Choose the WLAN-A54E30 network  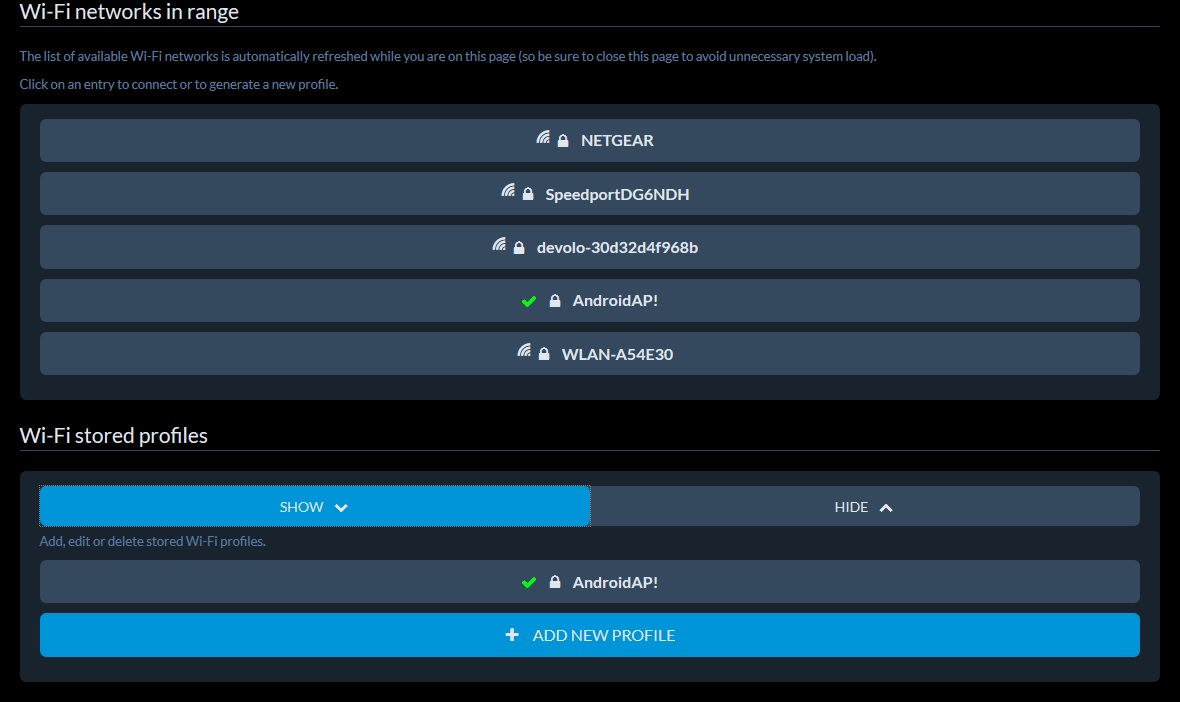coord(589,354)
